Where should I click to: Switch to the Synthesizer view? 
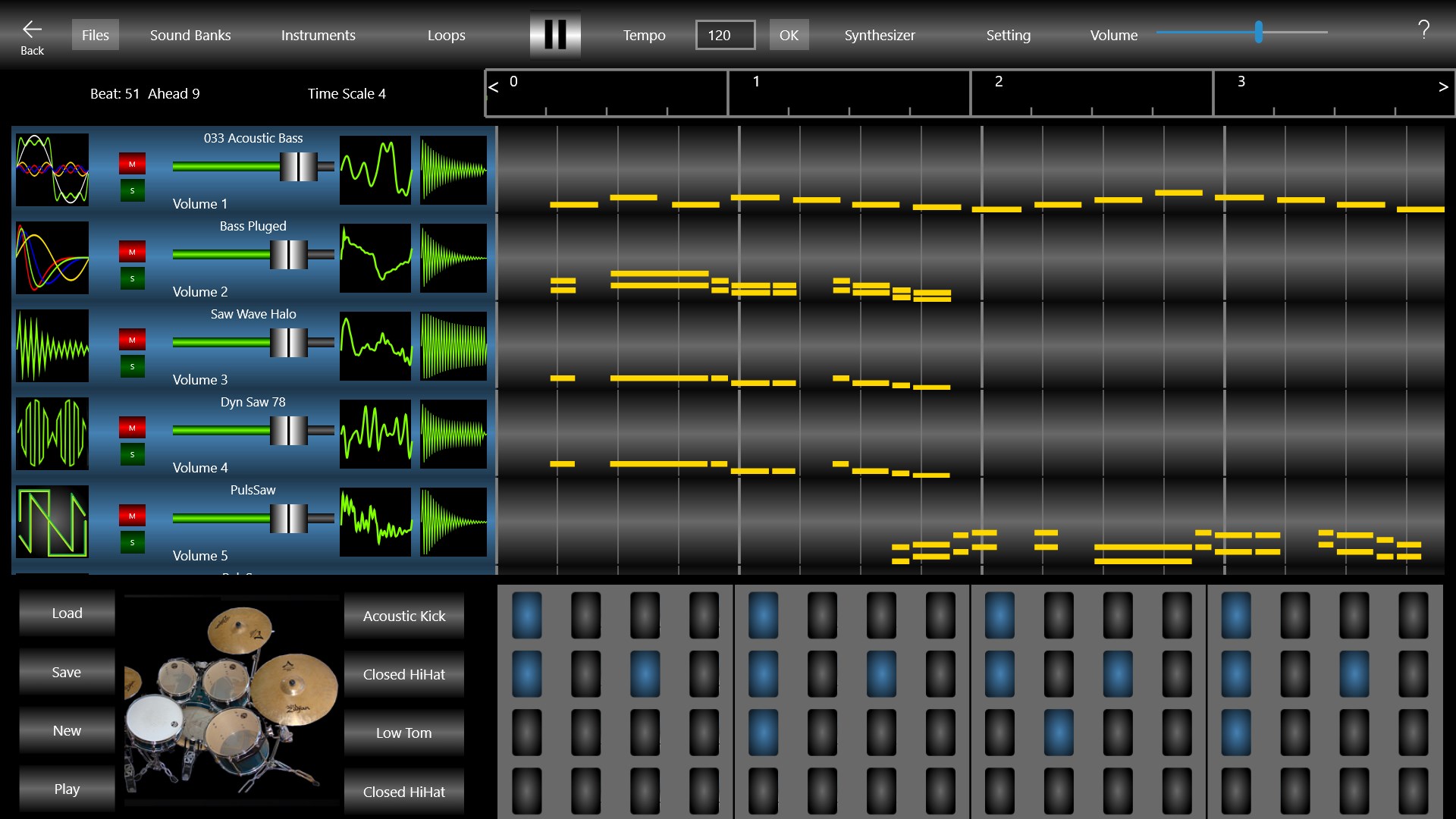[880, 34]
